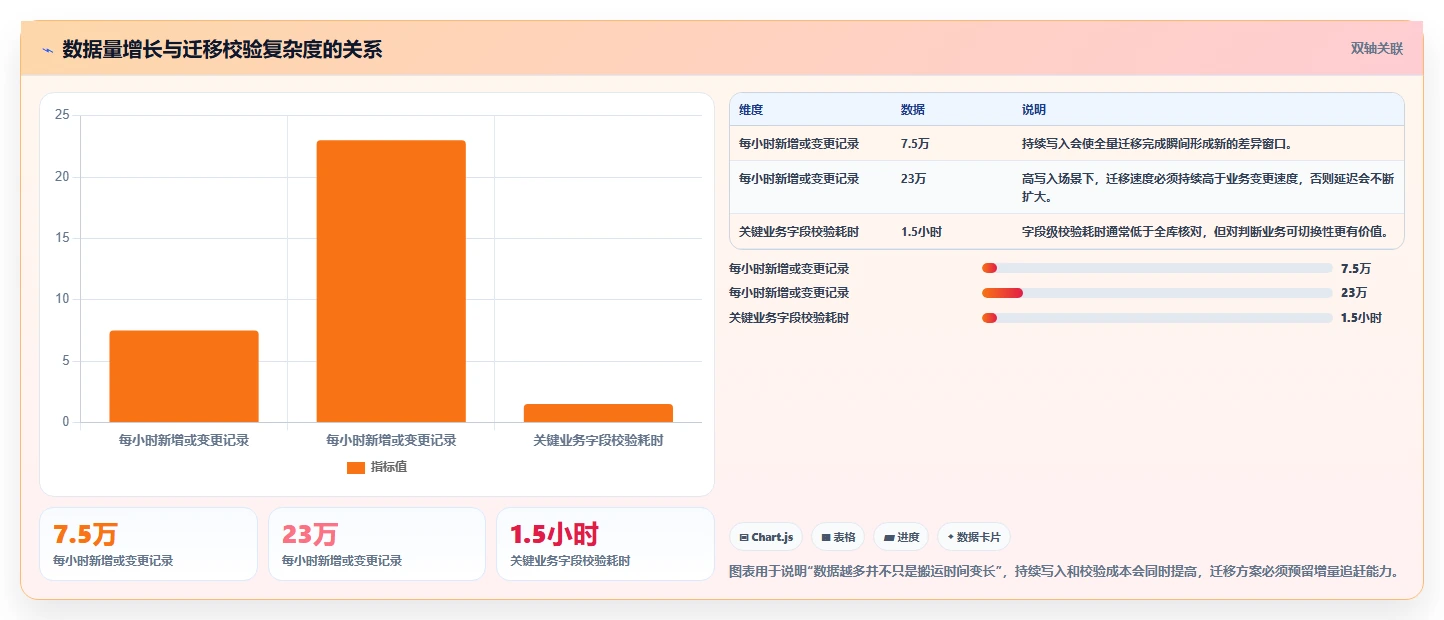Click the 关键业务字段校验耗时 cell in the table
The image size is (1444, 620).
pos(799,232)
